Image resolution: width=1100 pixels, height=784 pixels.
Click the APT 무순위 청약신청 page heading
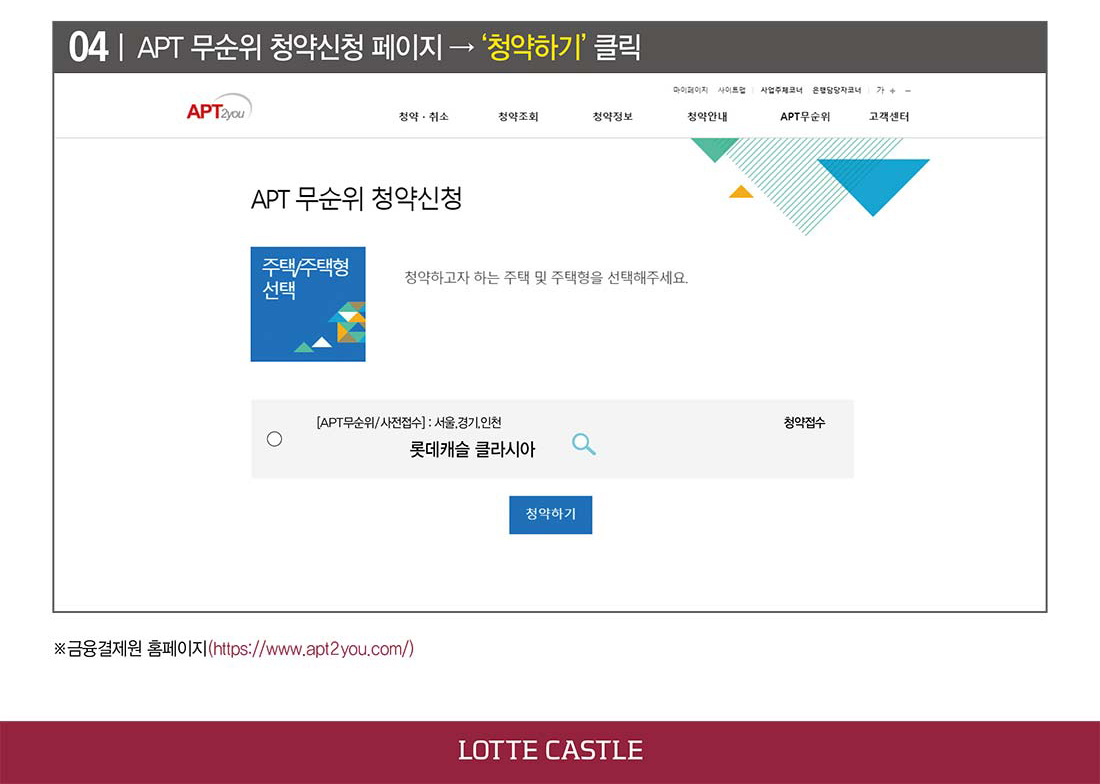(x=356, y=198)
